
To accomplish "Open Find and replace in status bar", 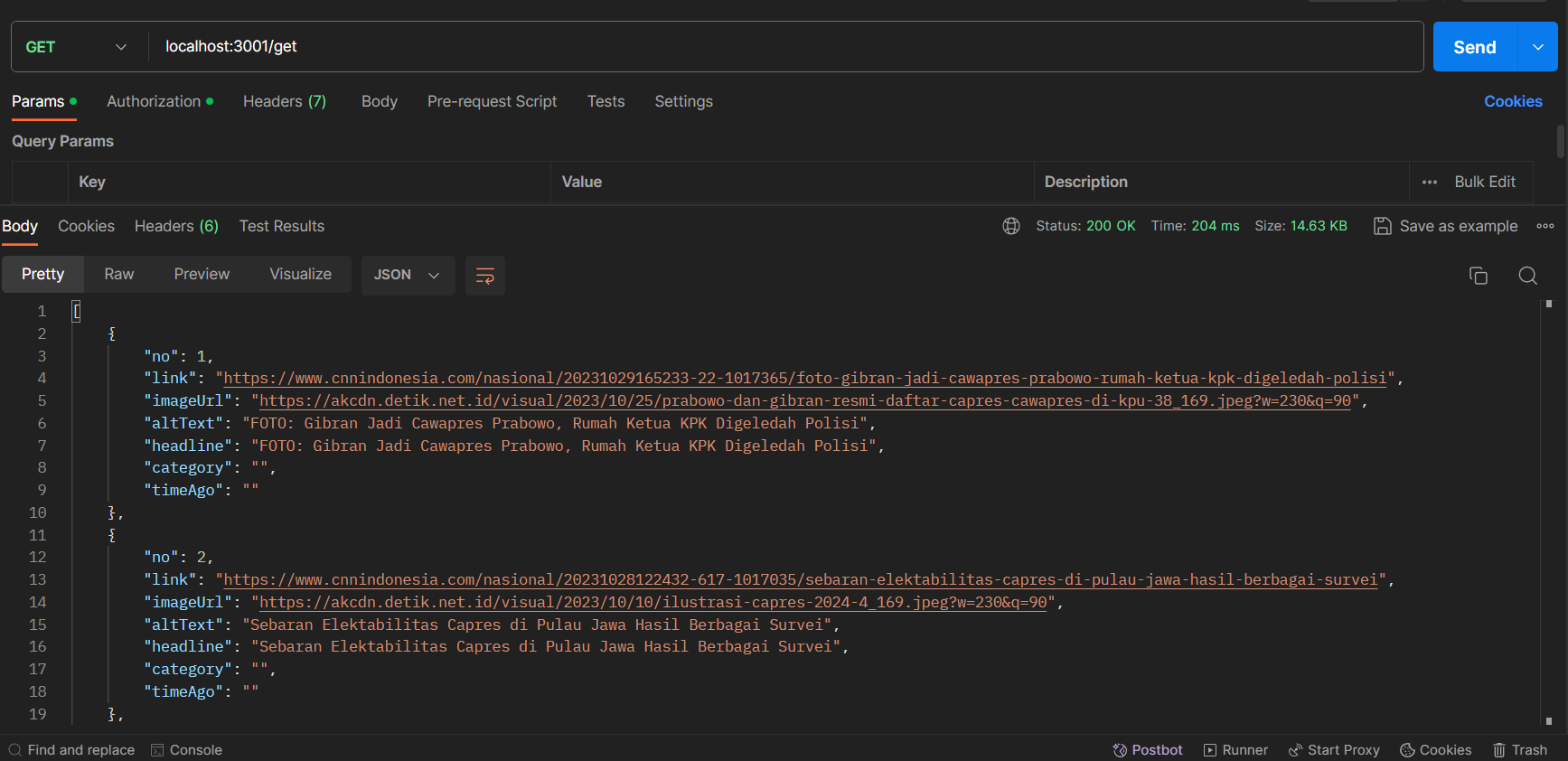I will point(71,750).
